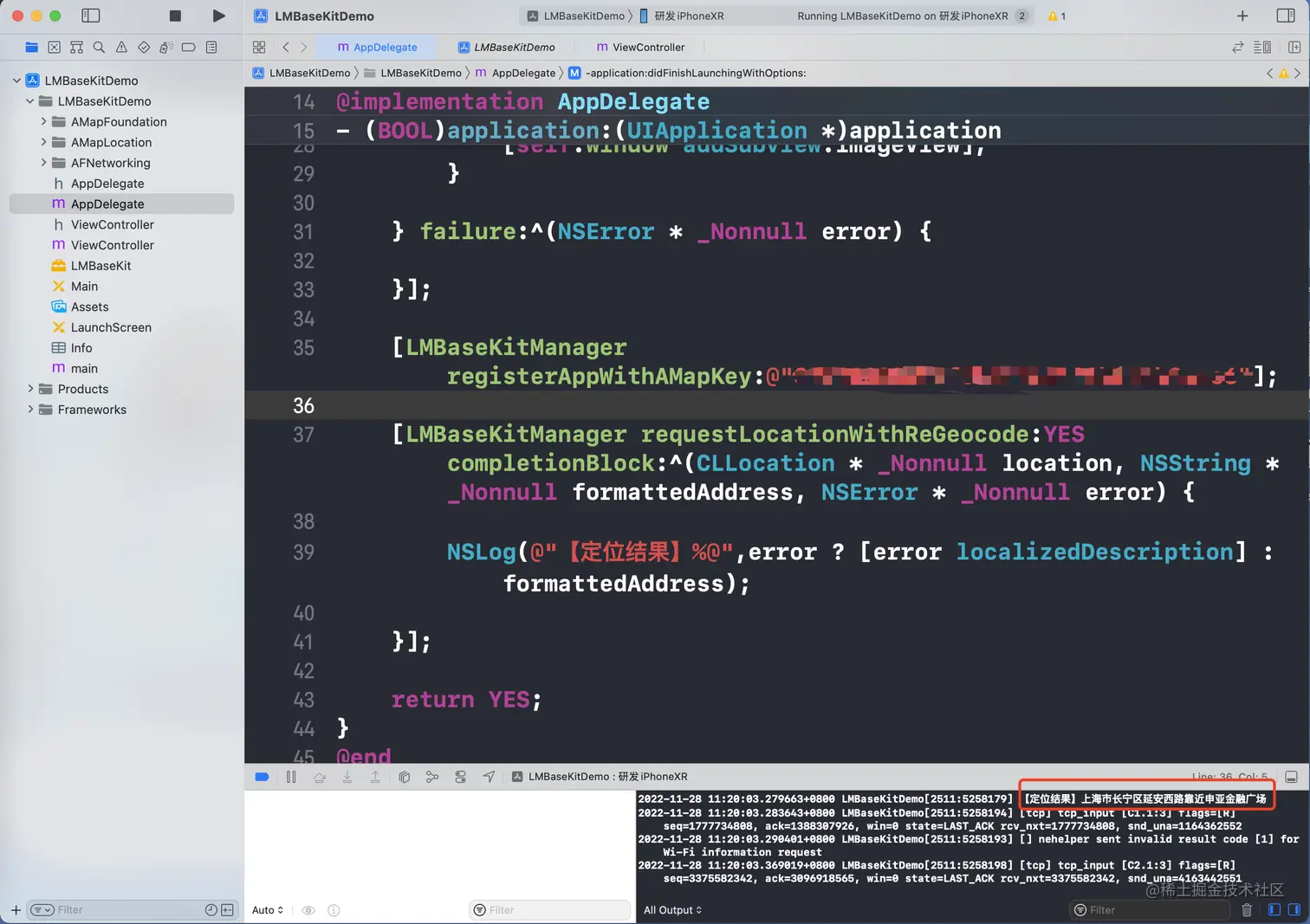Viewport: 1310px width, 924px height.
Task: Go back with the editor's left arrow
Action: tap(286, 48)
